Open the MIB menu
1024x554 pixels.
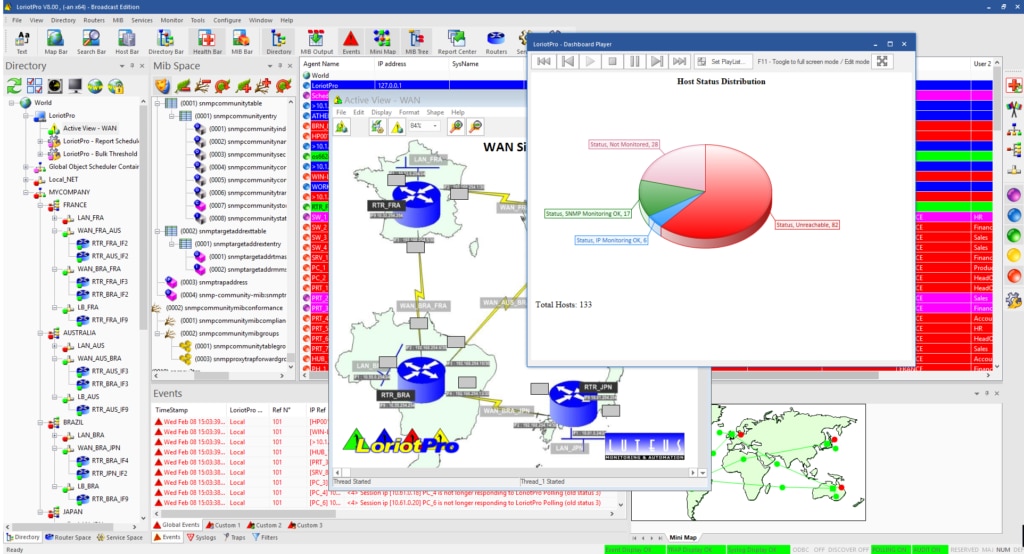pyautogui.click(x=118, y=20)
